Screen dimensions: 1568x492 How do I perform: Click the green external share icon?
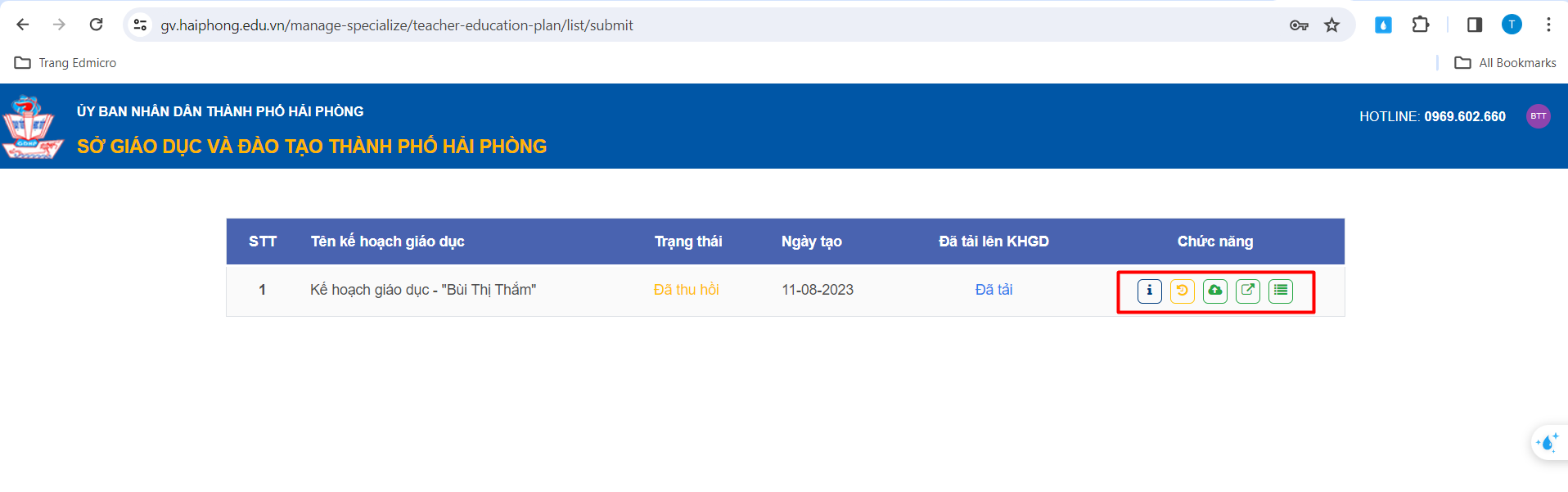[1247, 291]
